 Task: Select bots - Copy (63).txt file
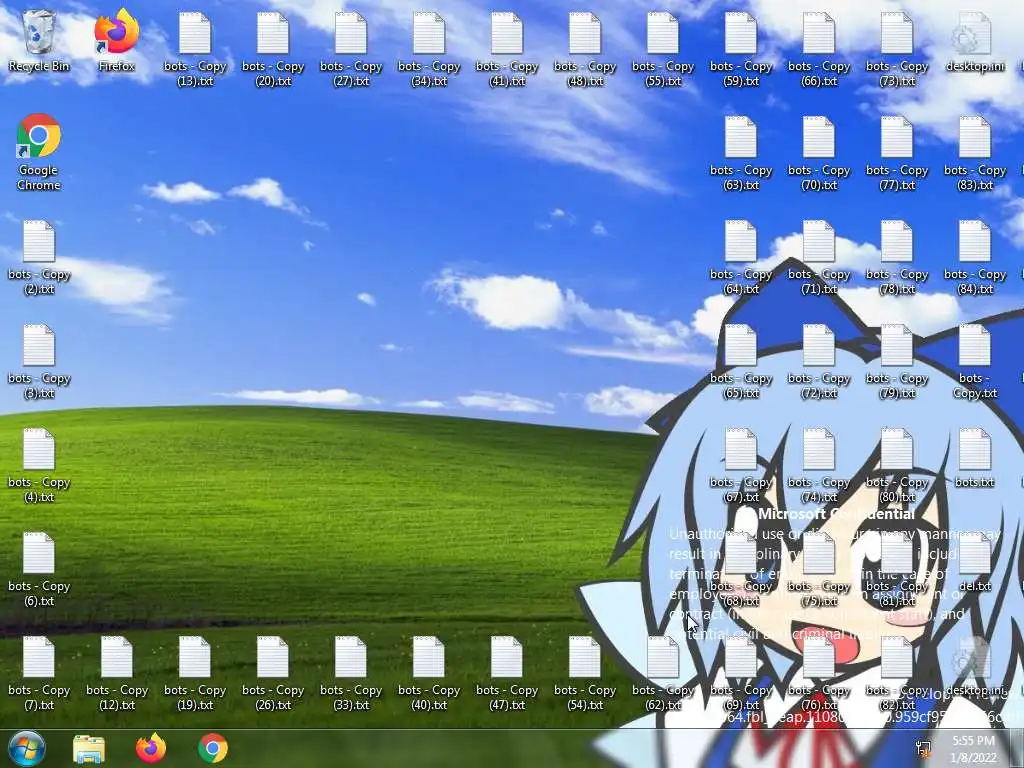point(741,153)
